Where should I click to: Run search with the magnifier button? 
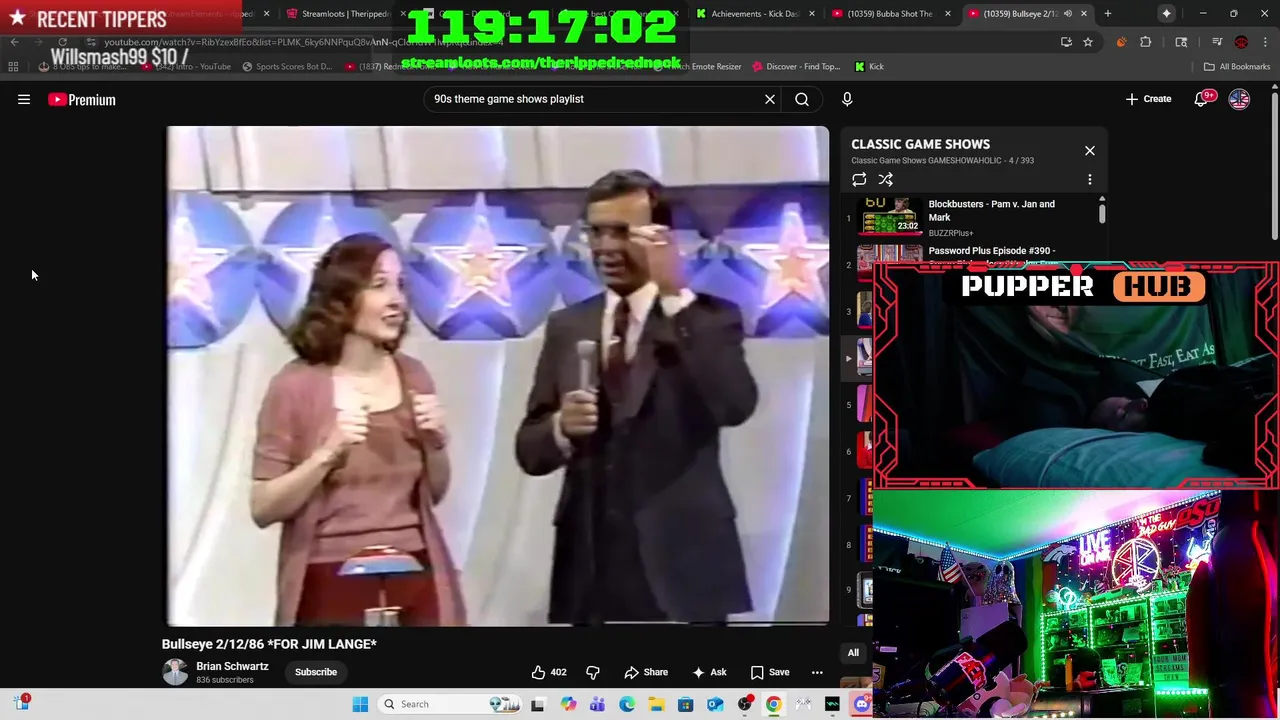tap(802, 99)
